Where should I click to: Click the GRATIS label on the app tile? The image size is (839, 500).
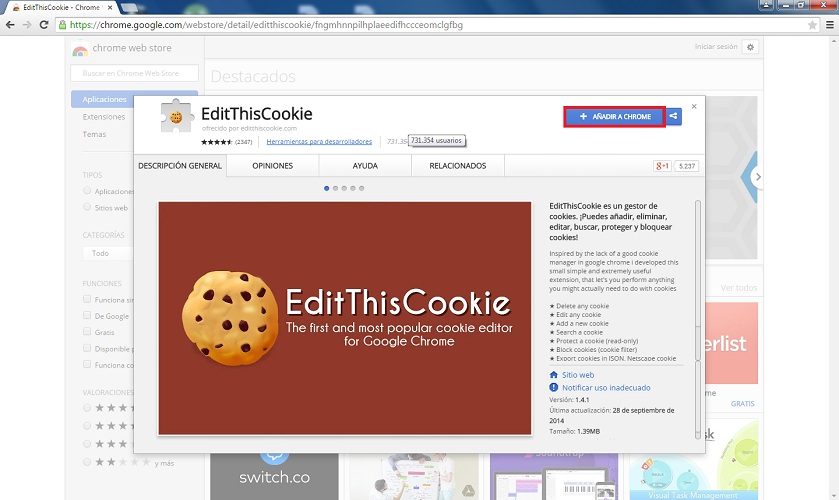tap(743, 404)
